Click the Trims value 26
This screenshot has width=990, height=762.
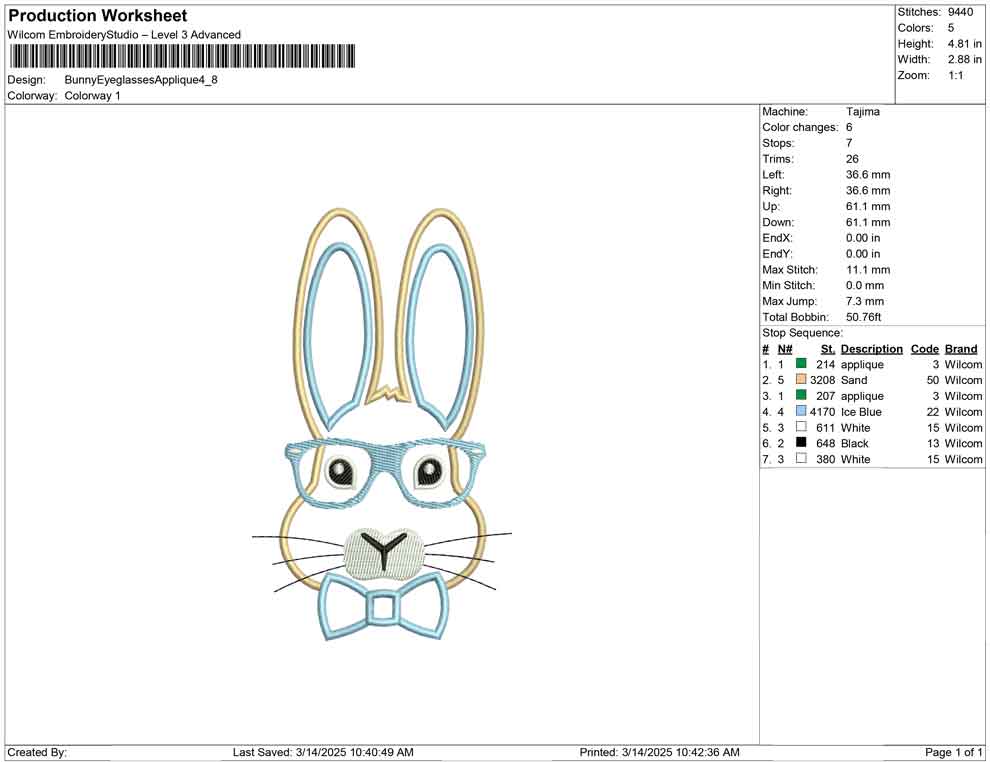(x=852, y=159)
